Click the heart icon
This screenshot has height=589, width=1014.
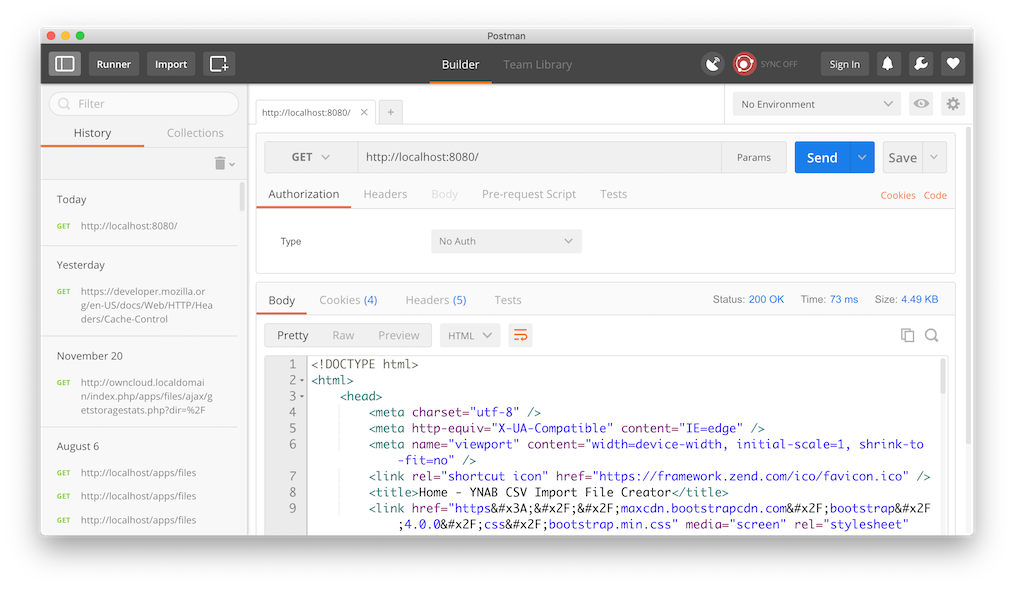pyautogui.click(x=953, y=64)
